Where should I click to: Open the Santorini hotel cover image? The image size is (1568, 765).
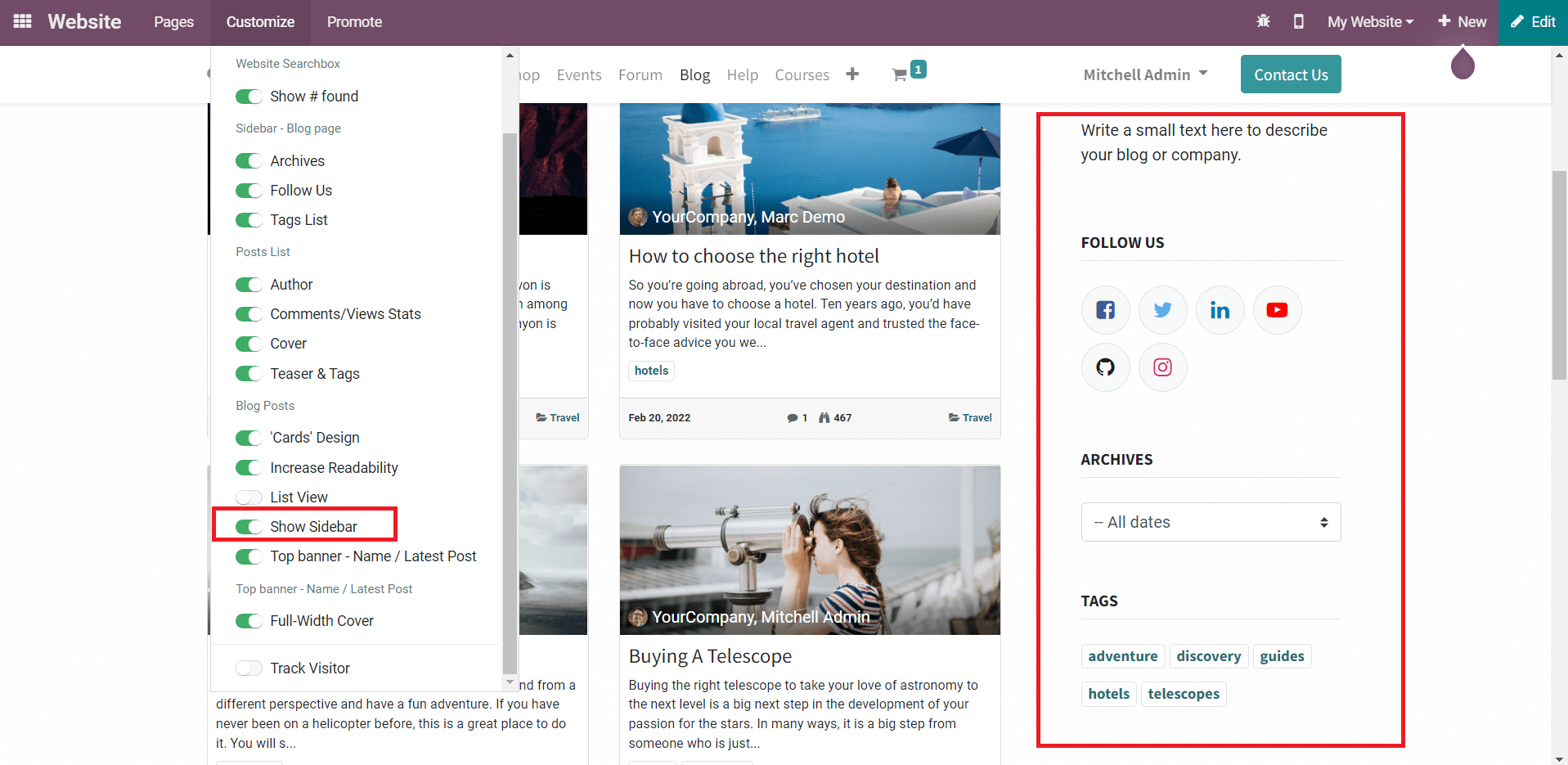810,169
